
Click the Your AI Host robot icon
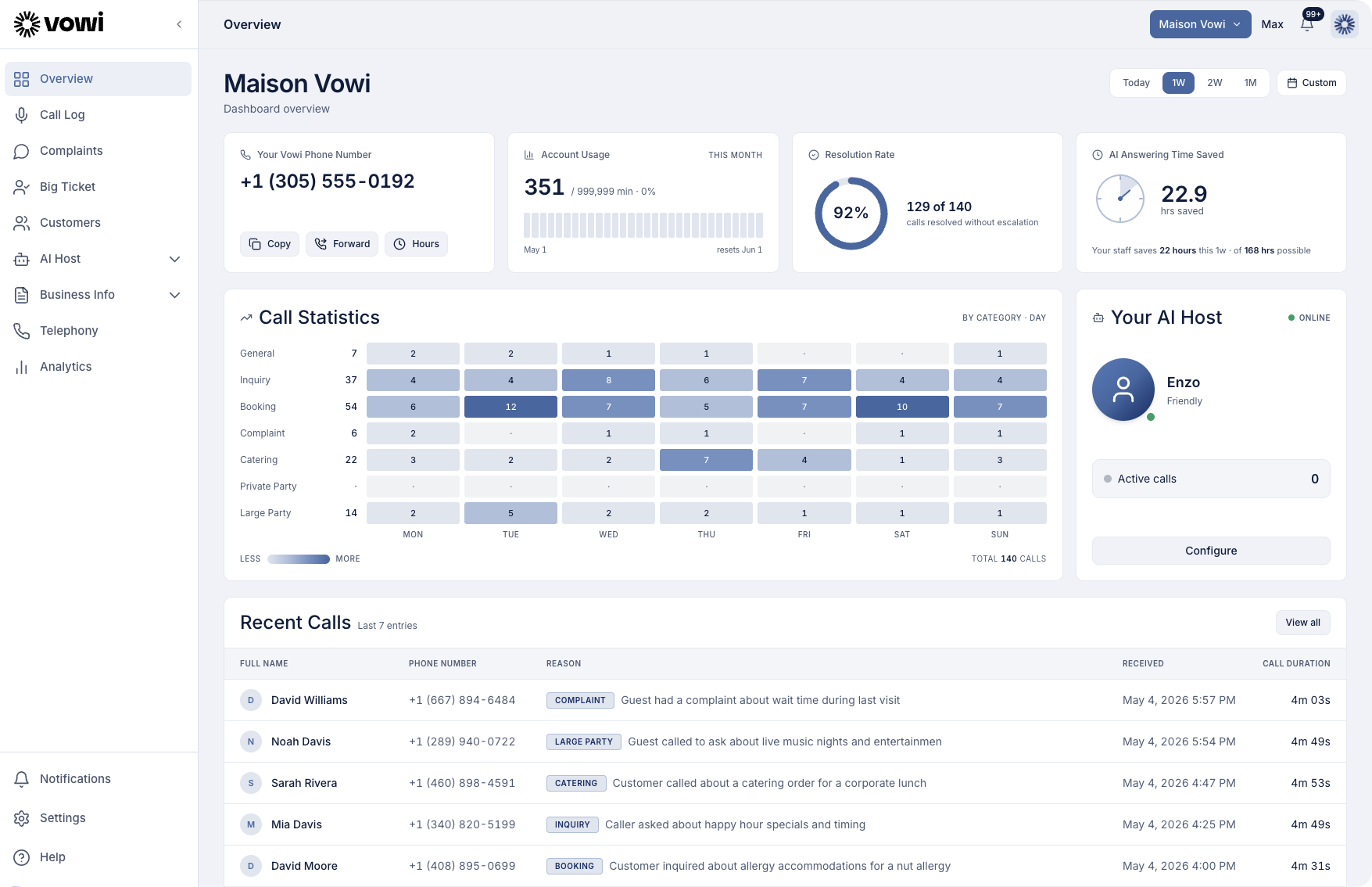click(x=1098, y=318)
